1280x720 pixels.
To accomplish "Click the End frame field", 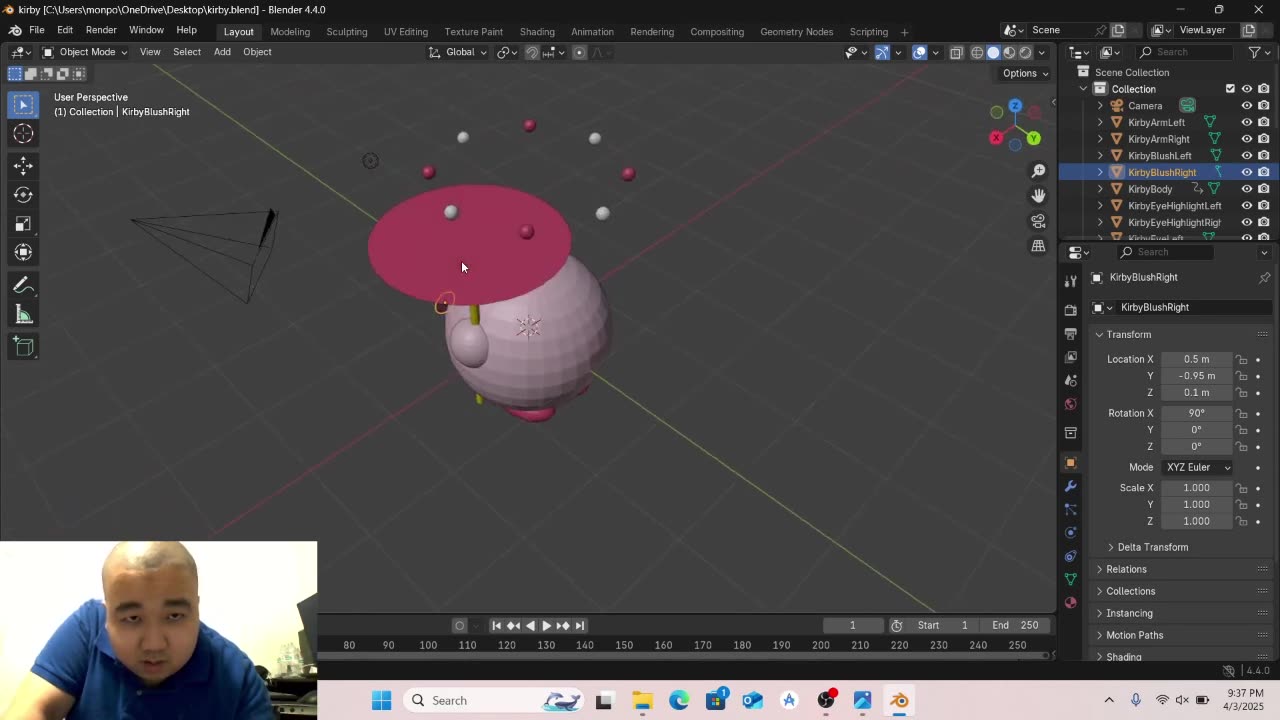I will click(x=1017, y=625).
